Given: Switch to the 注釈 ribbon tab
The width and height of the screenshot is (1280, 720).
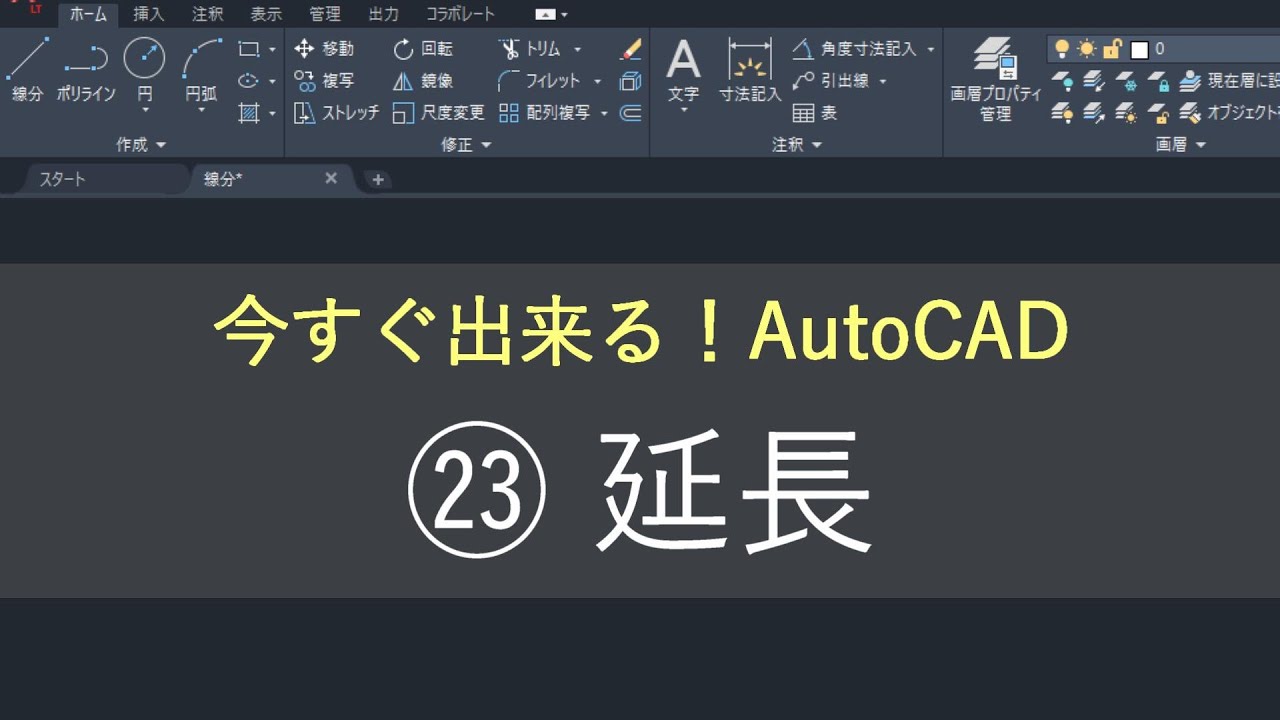Looking at the screenshot, I should (x=208, y=14).
